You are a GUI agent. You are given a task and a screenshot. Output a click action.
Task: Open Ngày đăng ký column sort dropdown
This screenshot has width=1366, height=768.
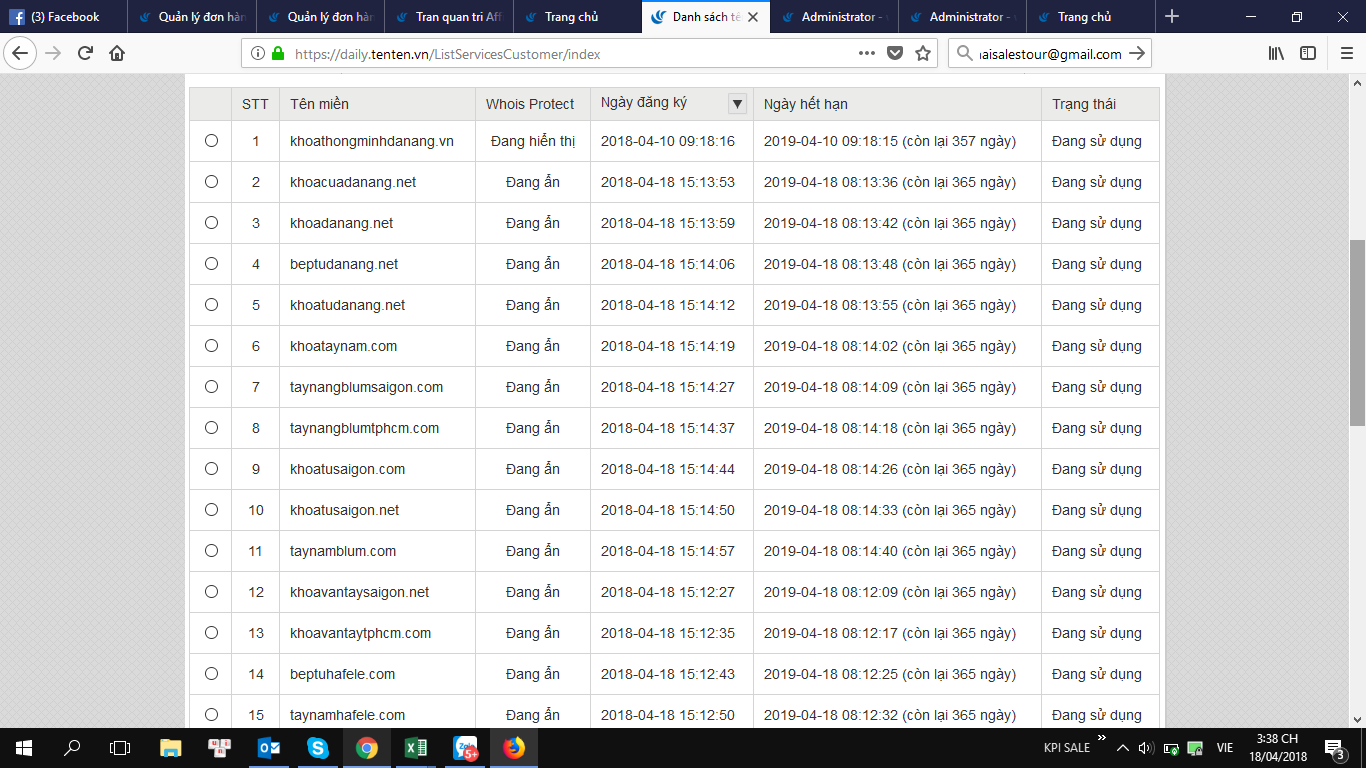(737, 103)
